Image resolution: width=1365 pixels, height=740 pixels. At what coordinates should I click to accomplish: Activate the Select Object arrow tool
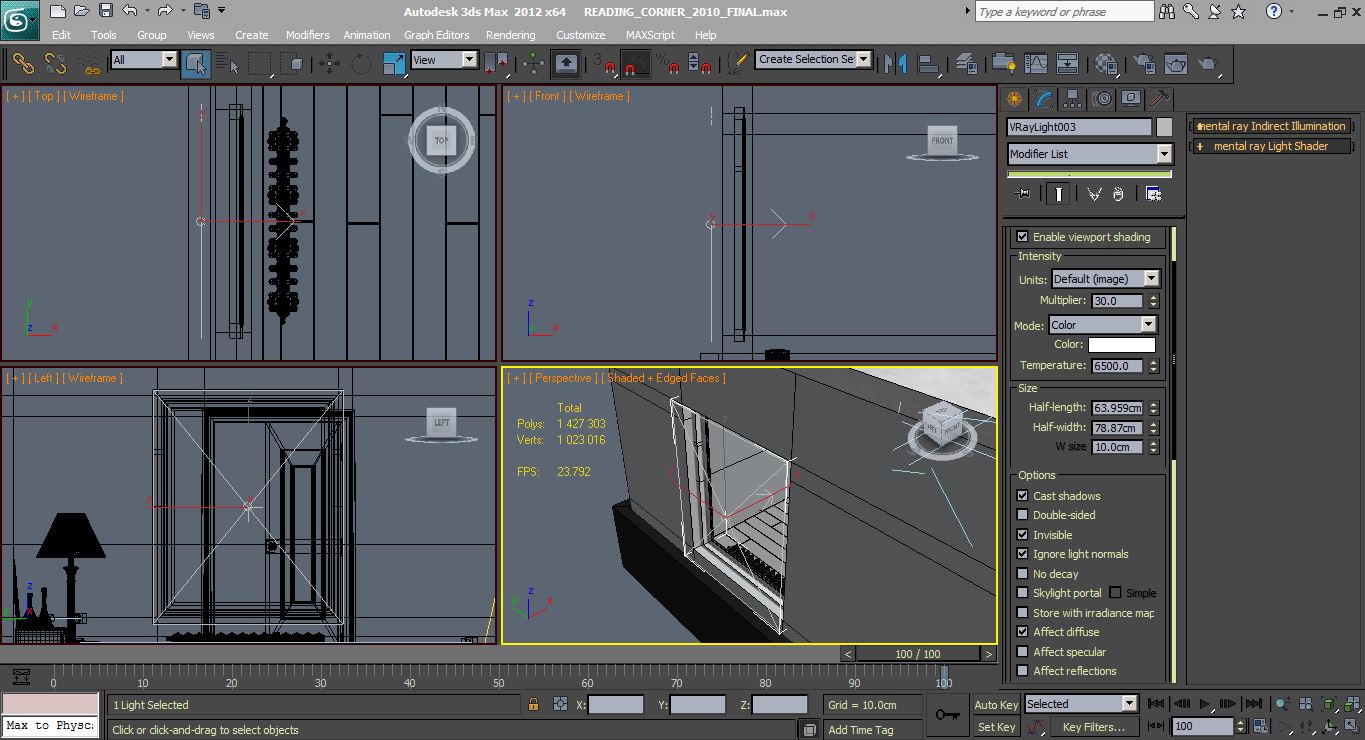(196, 64)
